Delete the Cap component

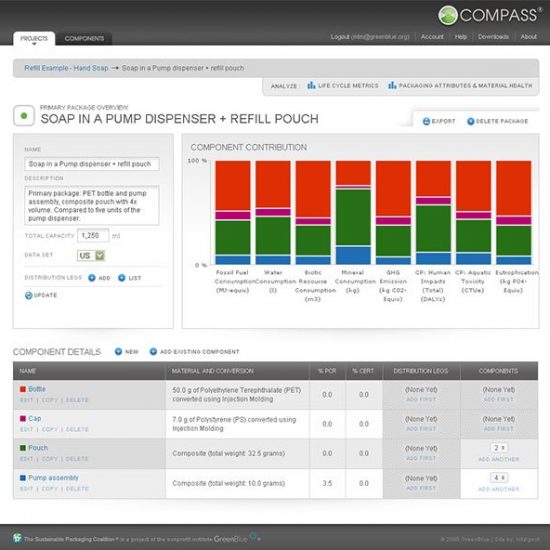click(x=77, y=429)
